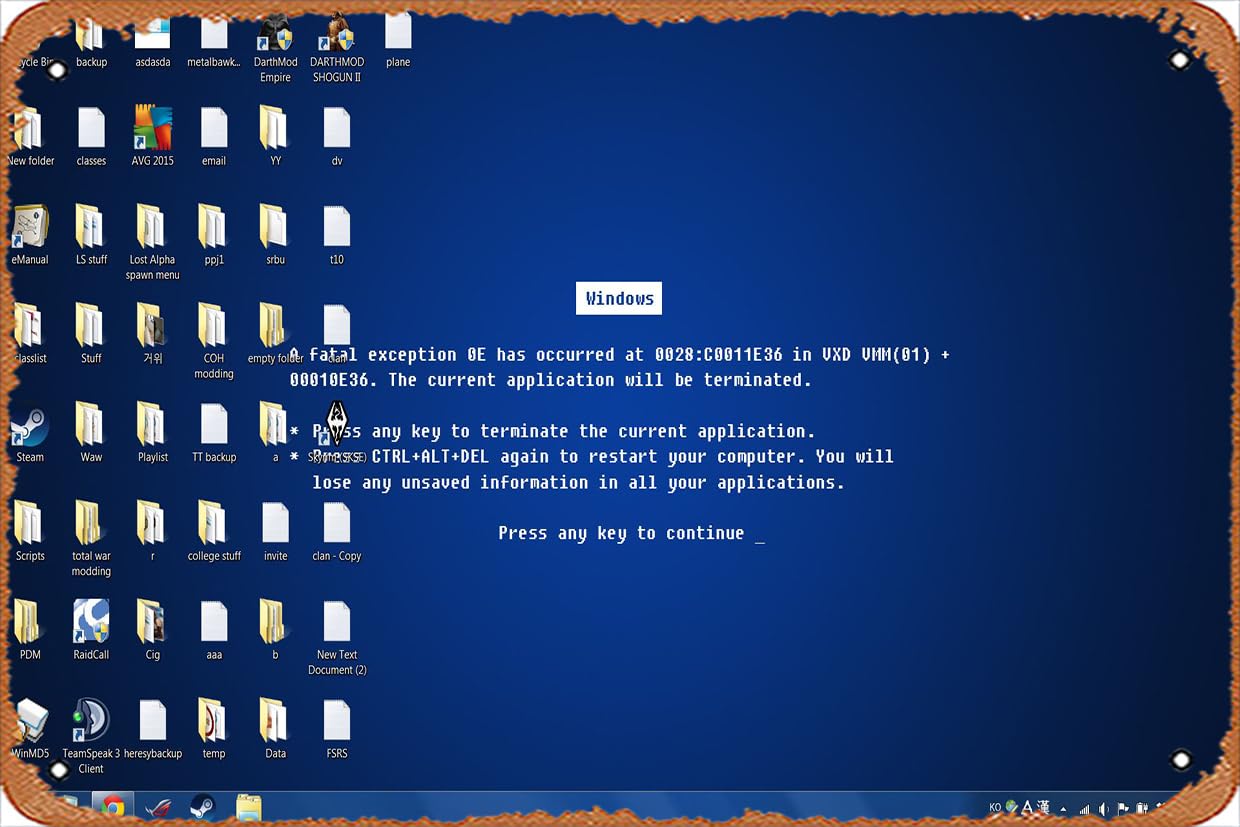Select the Scripts folder
This screenshot has width=1240, height=827.
coord(30,533)
